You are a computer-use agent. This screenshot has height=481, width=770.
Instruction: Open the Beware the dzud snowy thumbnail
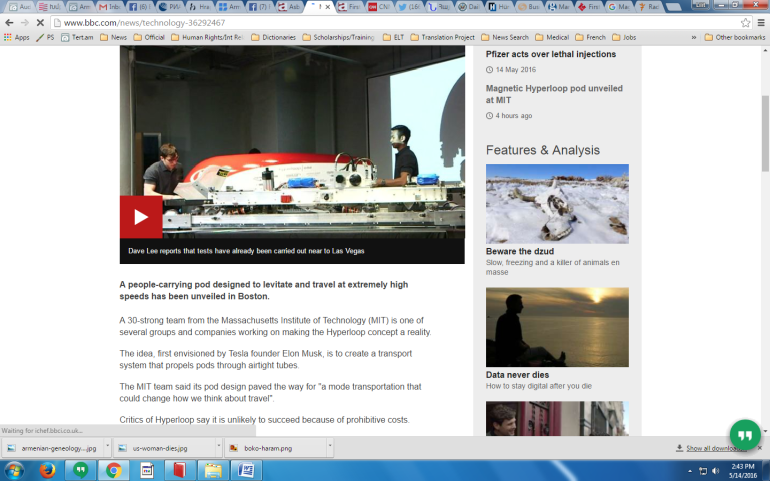557,203
